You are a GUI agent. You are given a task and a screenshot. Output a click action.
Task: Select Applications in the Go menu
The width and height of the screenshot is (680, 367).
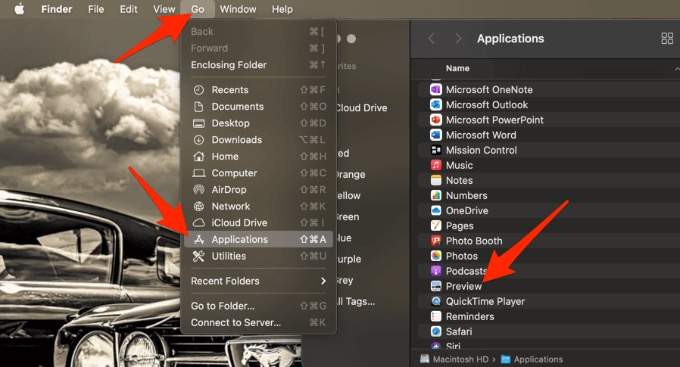[x=258, y=239]
